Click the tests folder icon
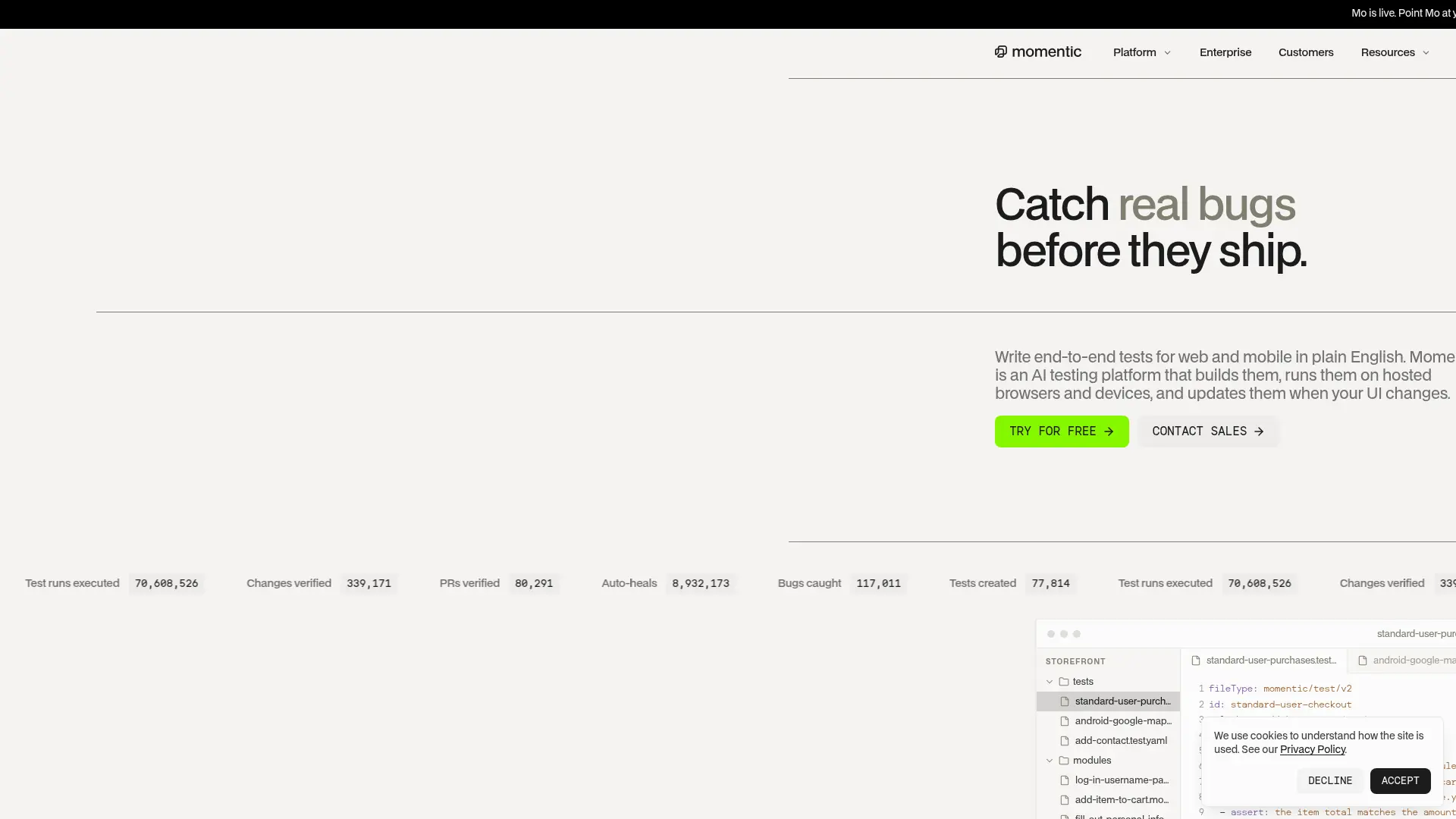The height and width of the screenshot is (819, 1456). point(1063,682)
